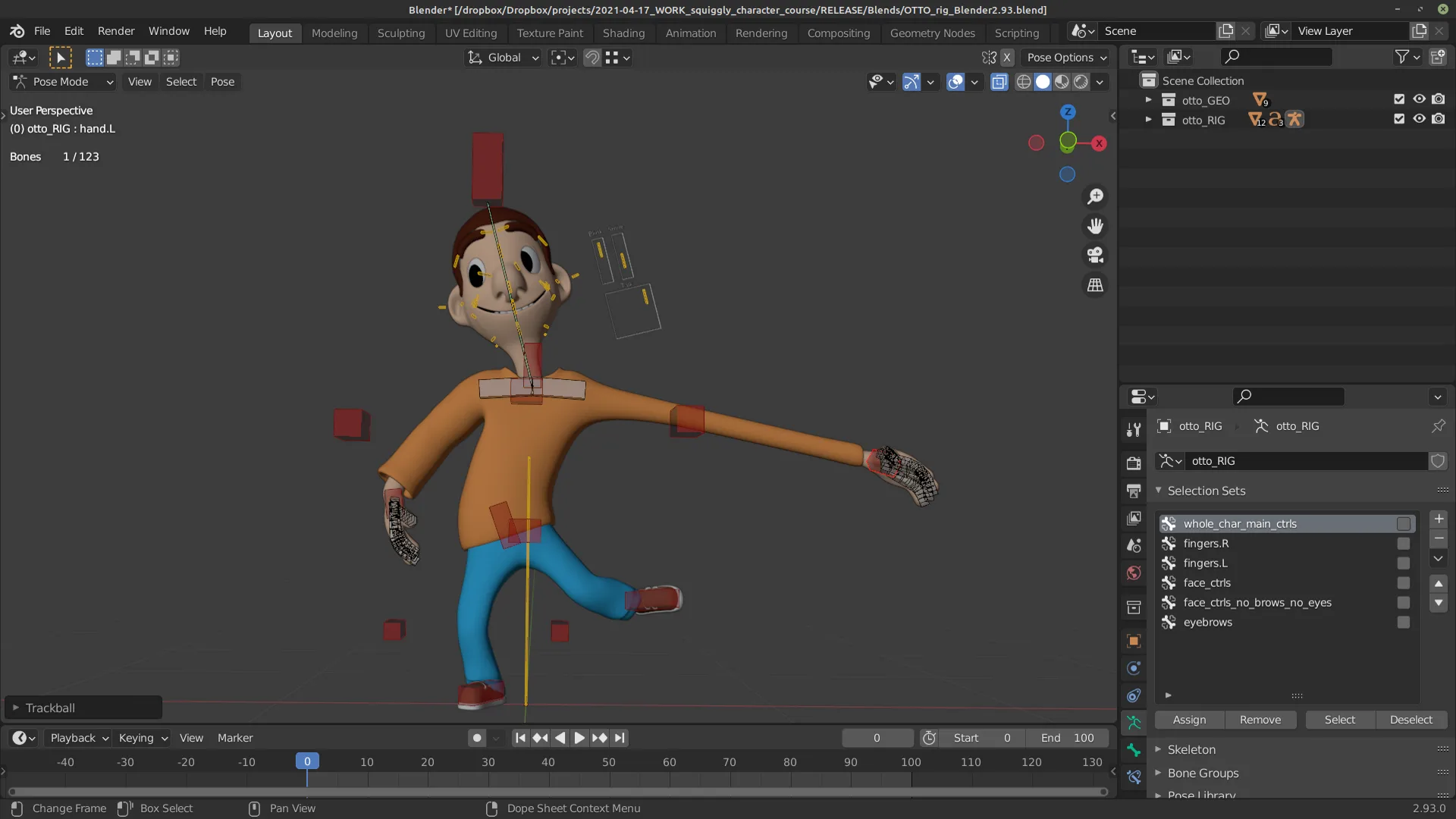The image size is (1456, 819).
Task: Click frame 50 on timeline
Action: [609, 762]
